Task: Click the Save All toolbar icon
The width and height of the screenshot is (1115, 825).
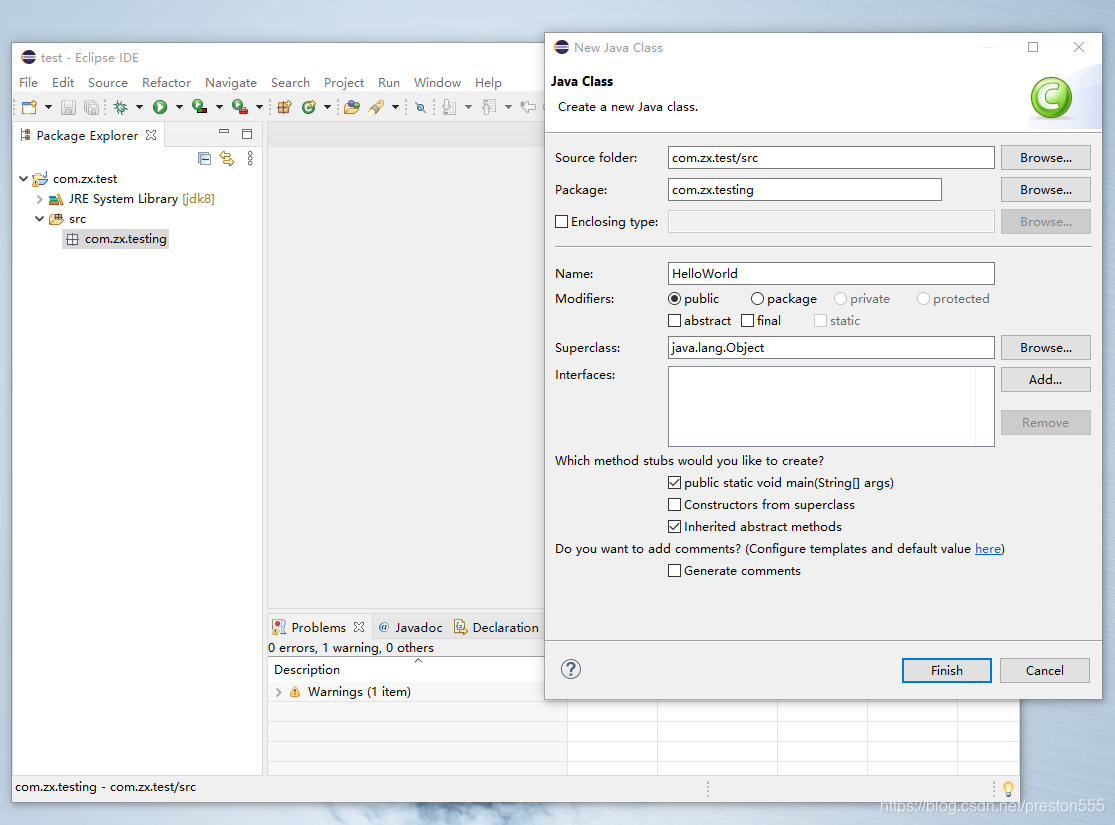Action: coord(92,107)
